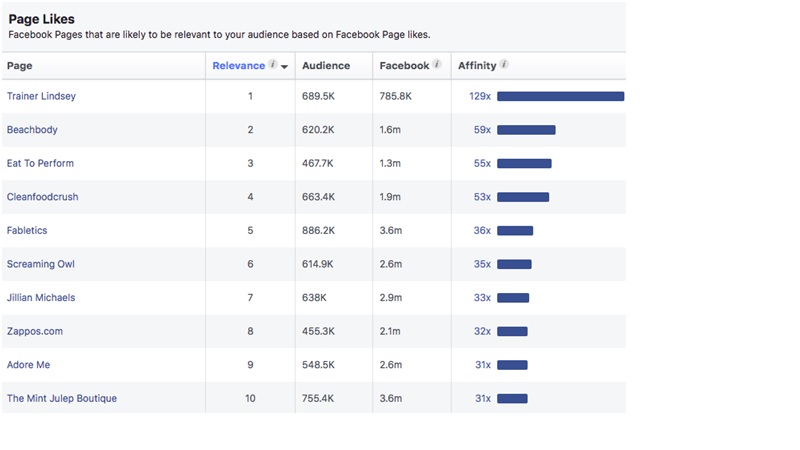
Task: Click relevance rank 10
Action: click(251, 398)
